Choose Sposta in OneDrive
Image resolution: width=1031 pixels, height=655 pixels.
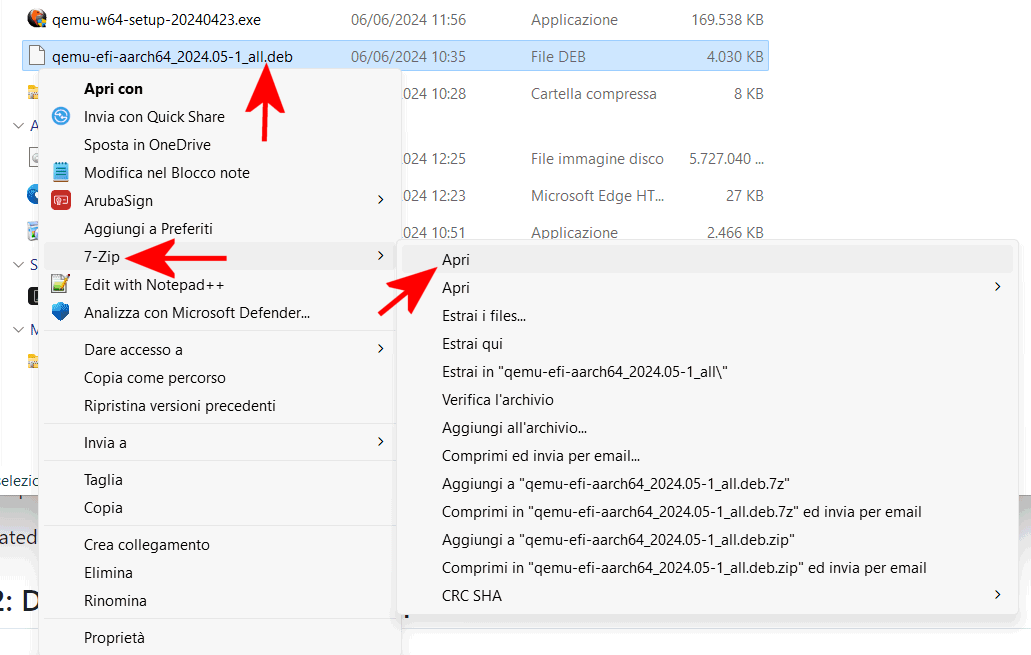[x=147, y=145]
